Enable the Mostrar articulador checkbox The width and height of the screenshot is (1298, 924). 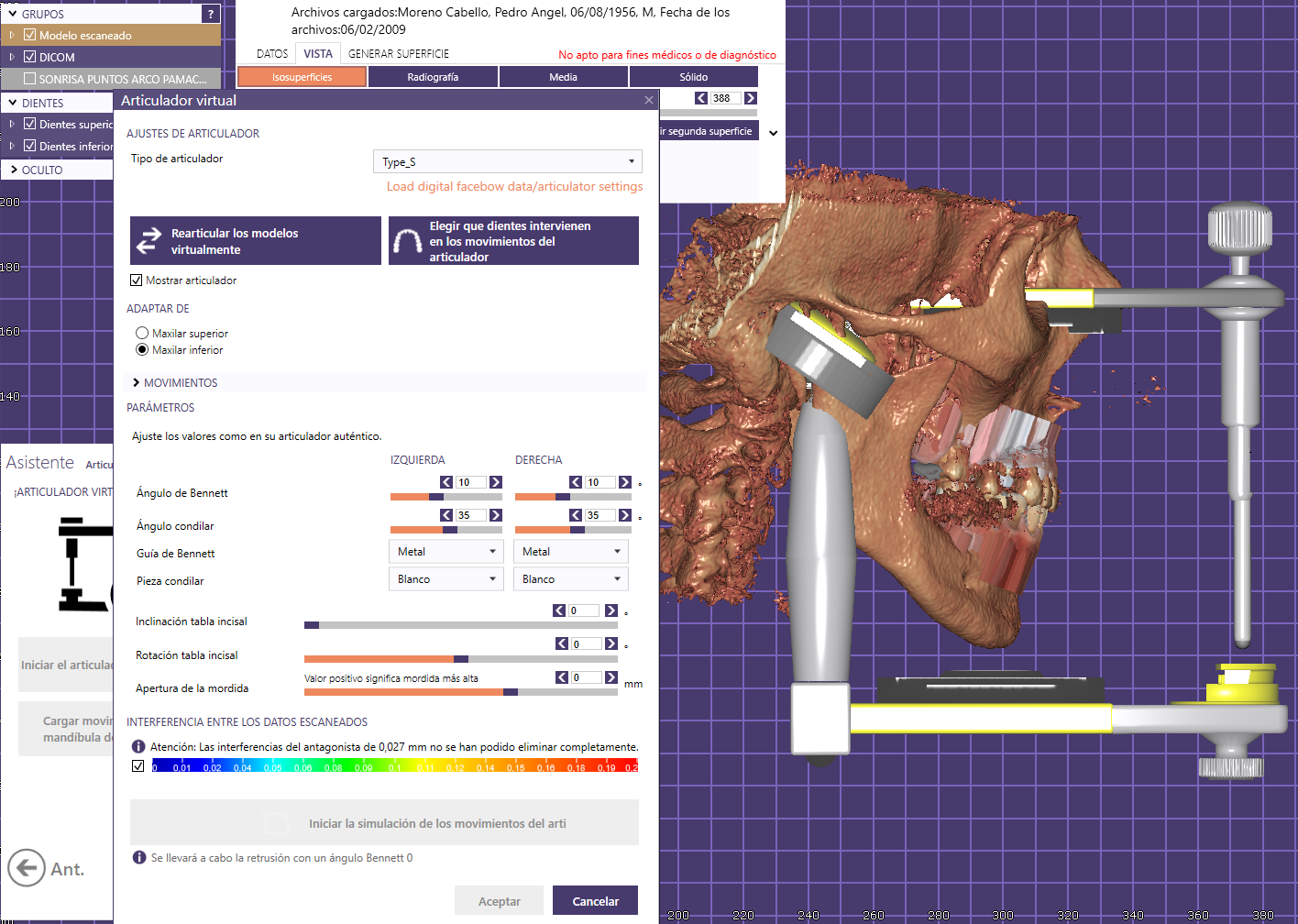point(136,280)
